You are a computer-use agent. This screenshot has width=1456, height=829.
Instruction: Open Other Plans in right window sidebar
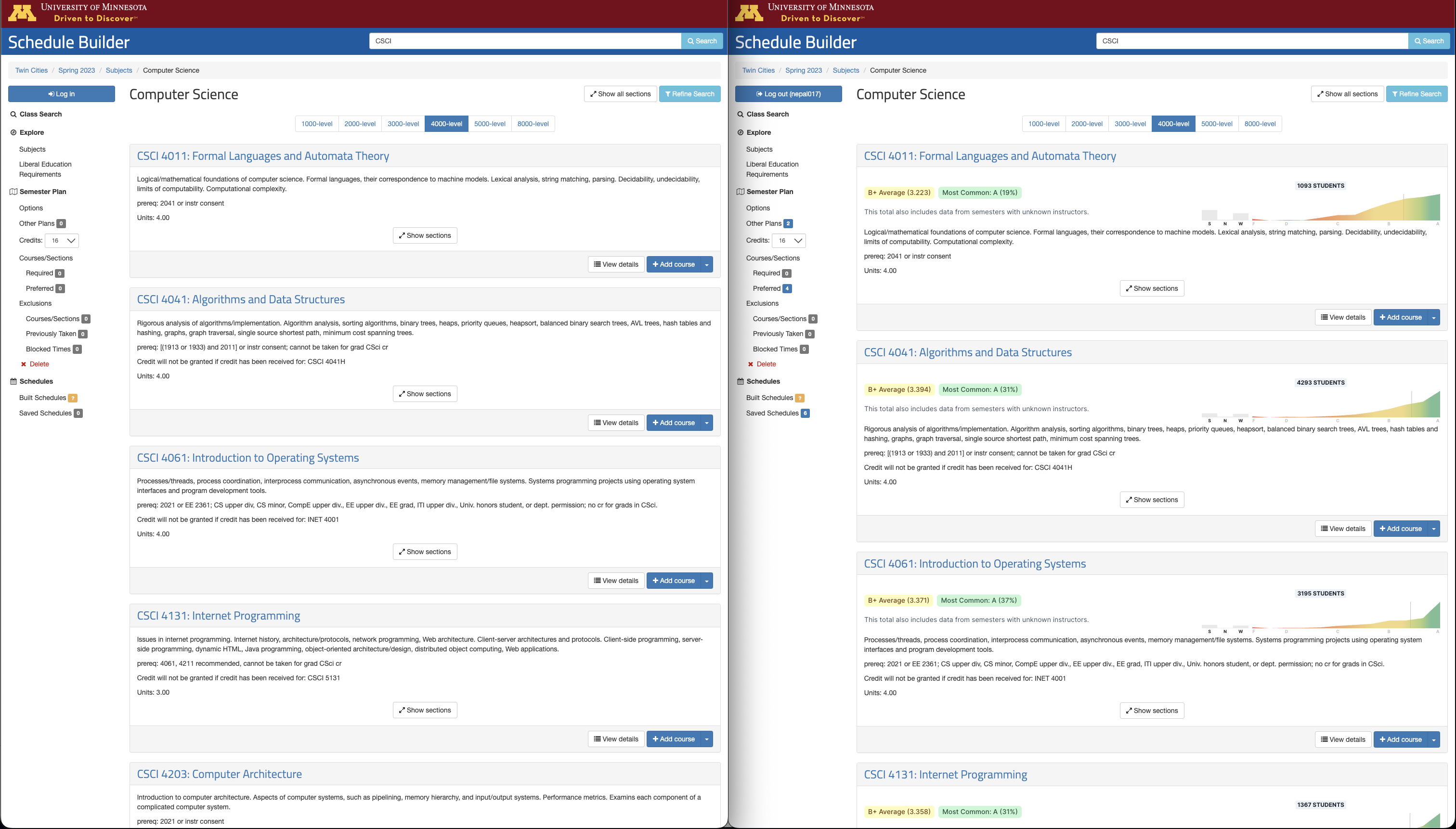point(769,223)
